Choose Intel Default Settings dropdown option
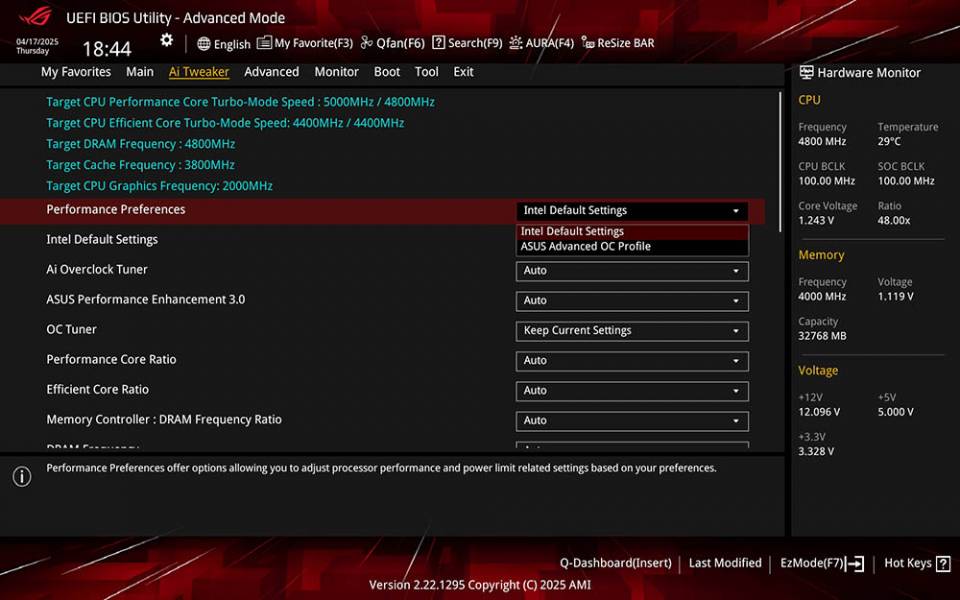This screenshot has height=600, width=960. (632, 231)
